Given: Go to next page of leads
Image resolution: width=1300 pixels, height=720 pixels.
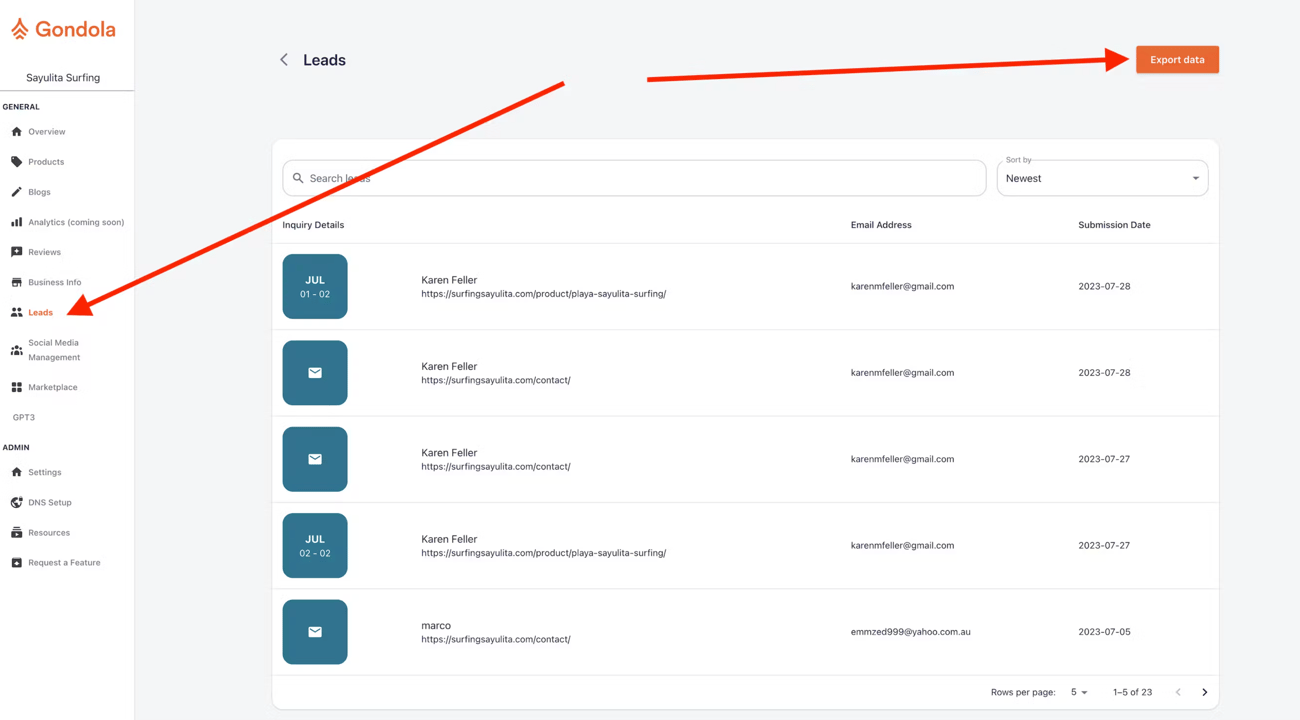Looking at the screenshot, I should (x=1204, y=692).
